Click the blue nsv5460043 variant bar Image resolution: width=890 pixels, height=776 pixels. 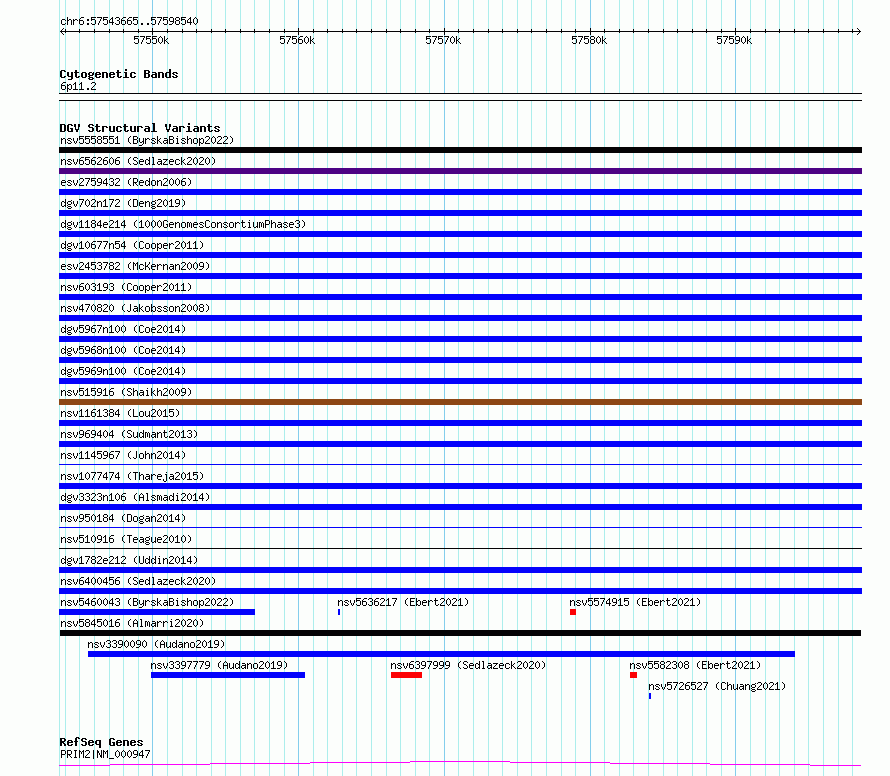click(x=157, y=612)
